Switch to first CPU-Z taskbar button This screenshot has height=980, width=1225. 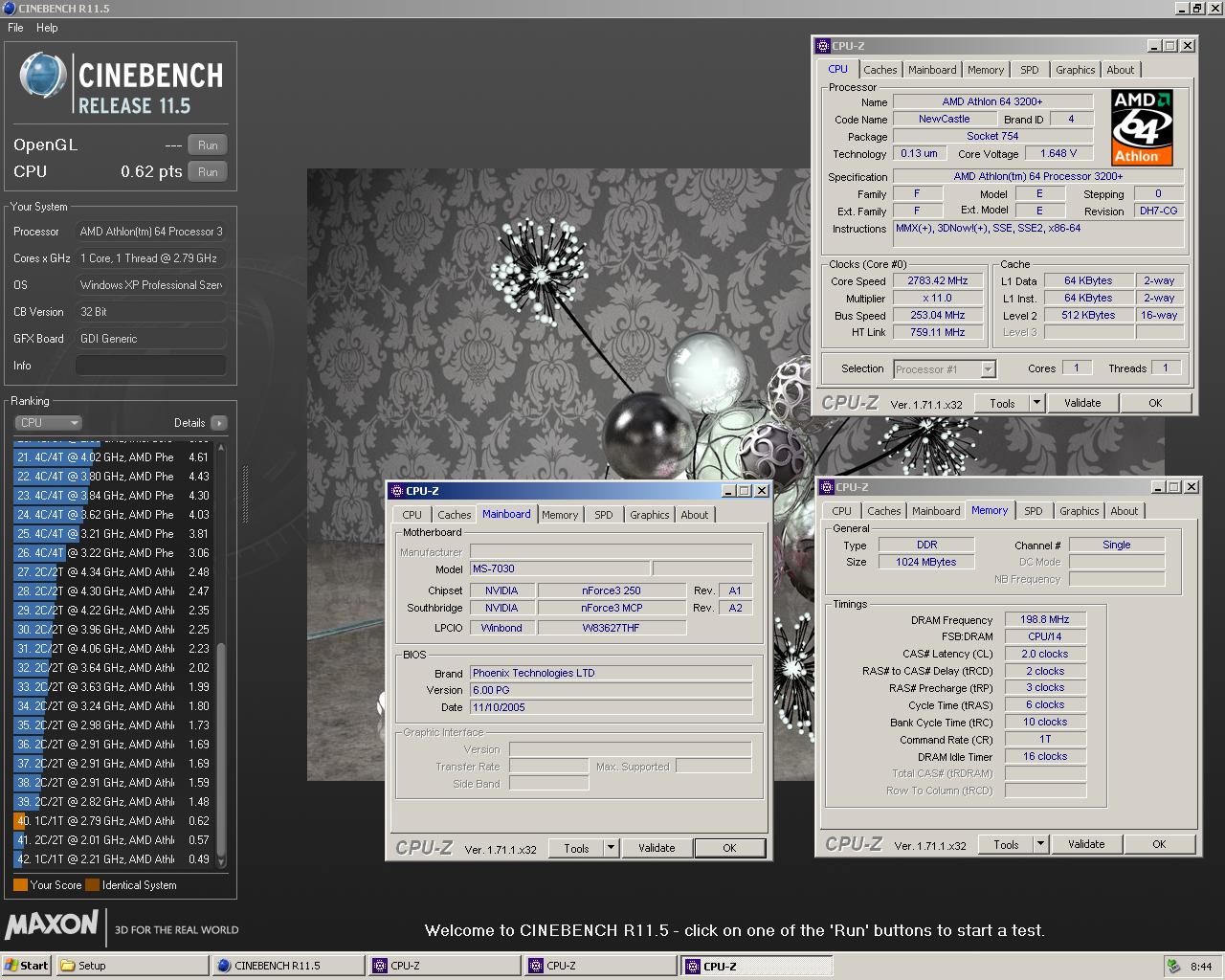(x=446, y=966)
